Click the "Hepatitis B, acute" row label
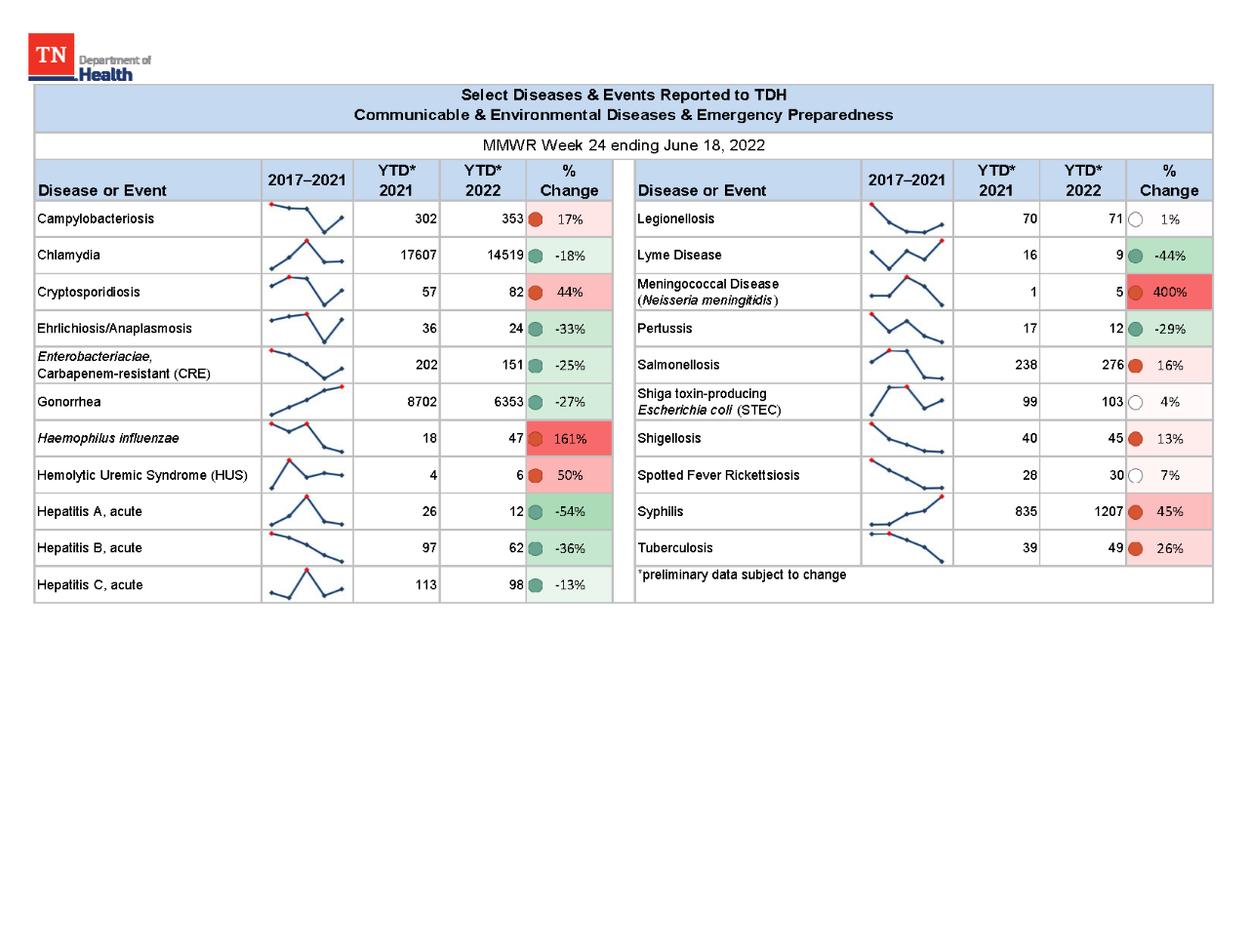 (x=90, y=548)
